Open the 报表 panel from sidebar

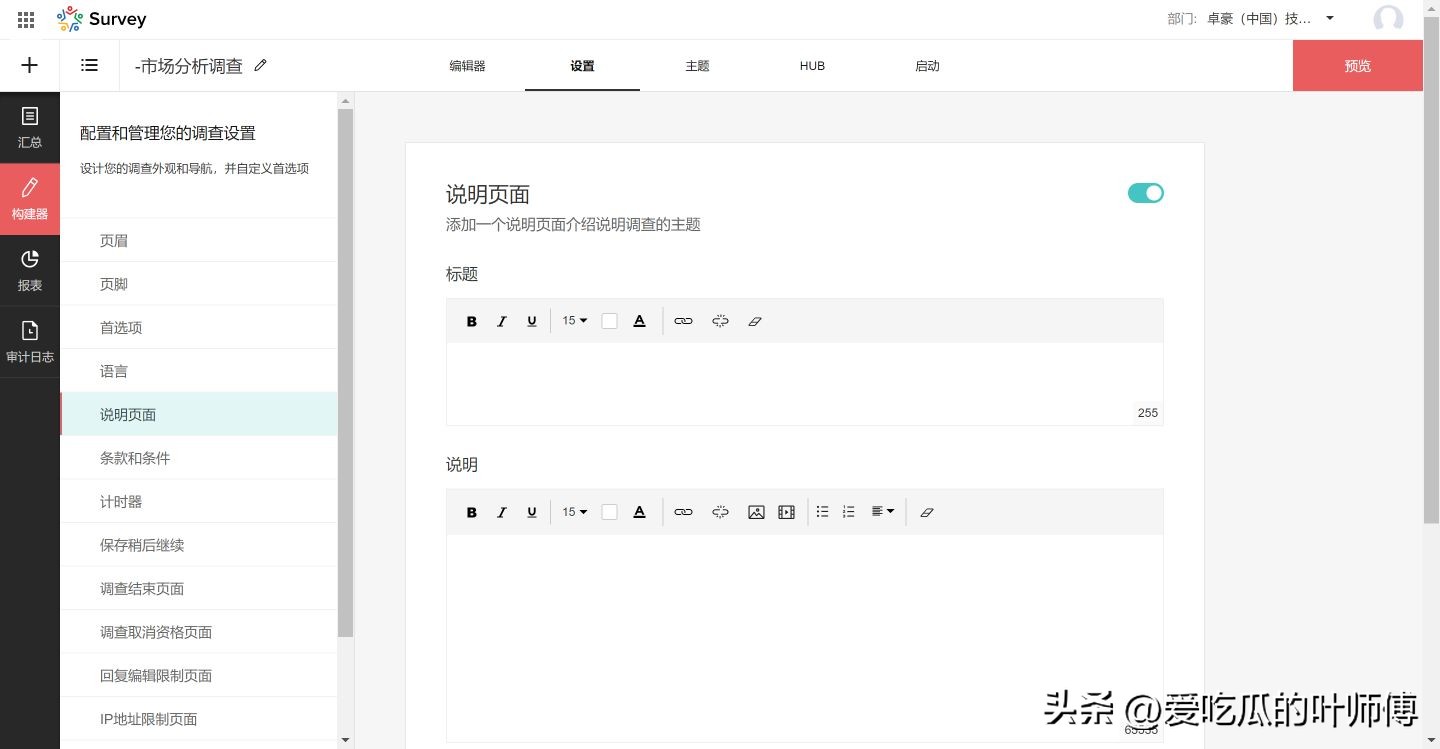(30, 270)
